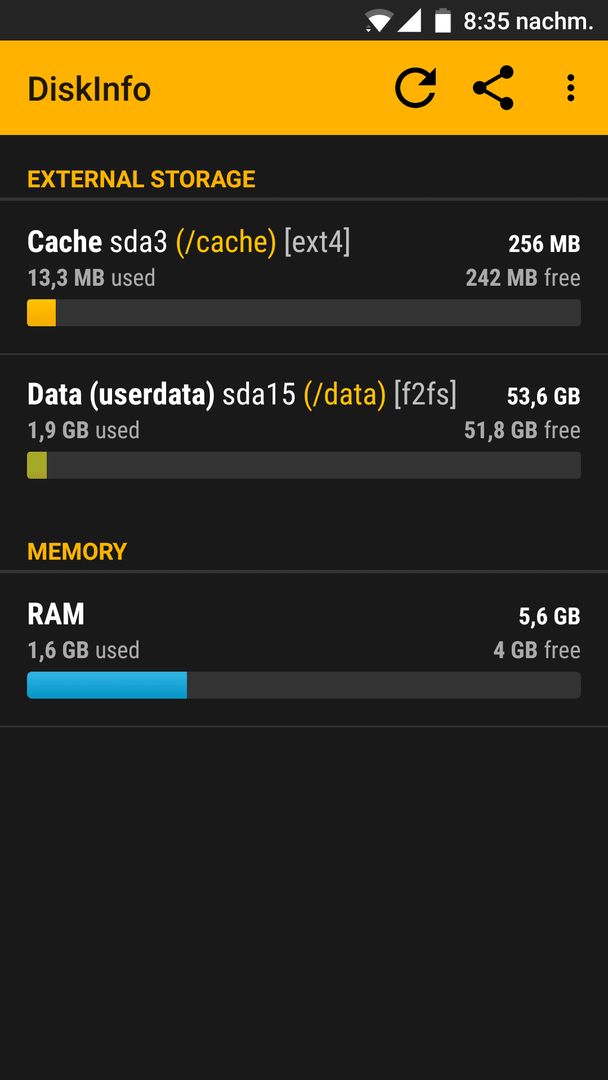
Task: Tap the 8:35 nachm. clock
Action: tap(528, 21)
